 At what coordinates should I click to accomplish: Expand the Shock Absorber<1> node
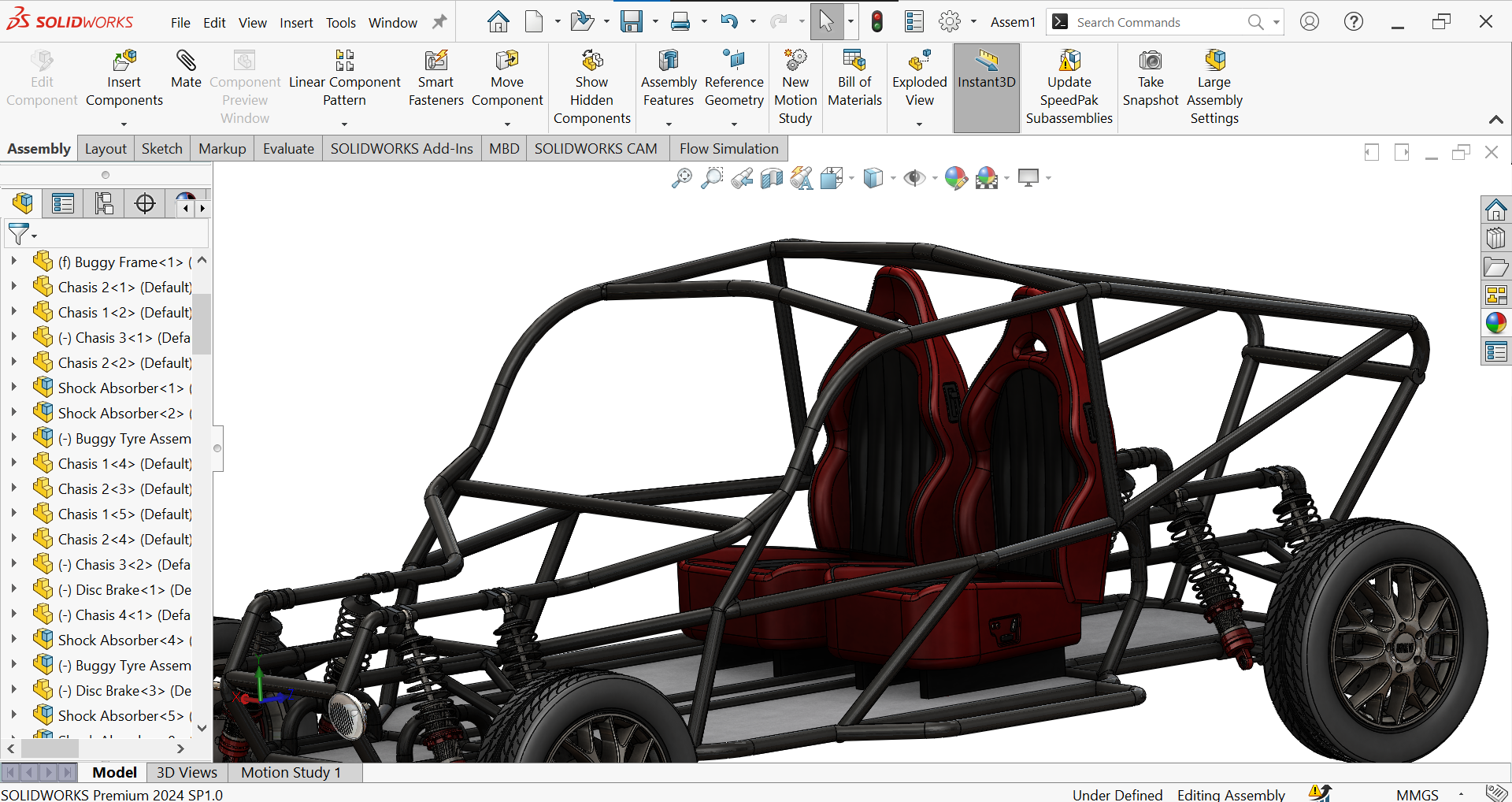(13, 387)
